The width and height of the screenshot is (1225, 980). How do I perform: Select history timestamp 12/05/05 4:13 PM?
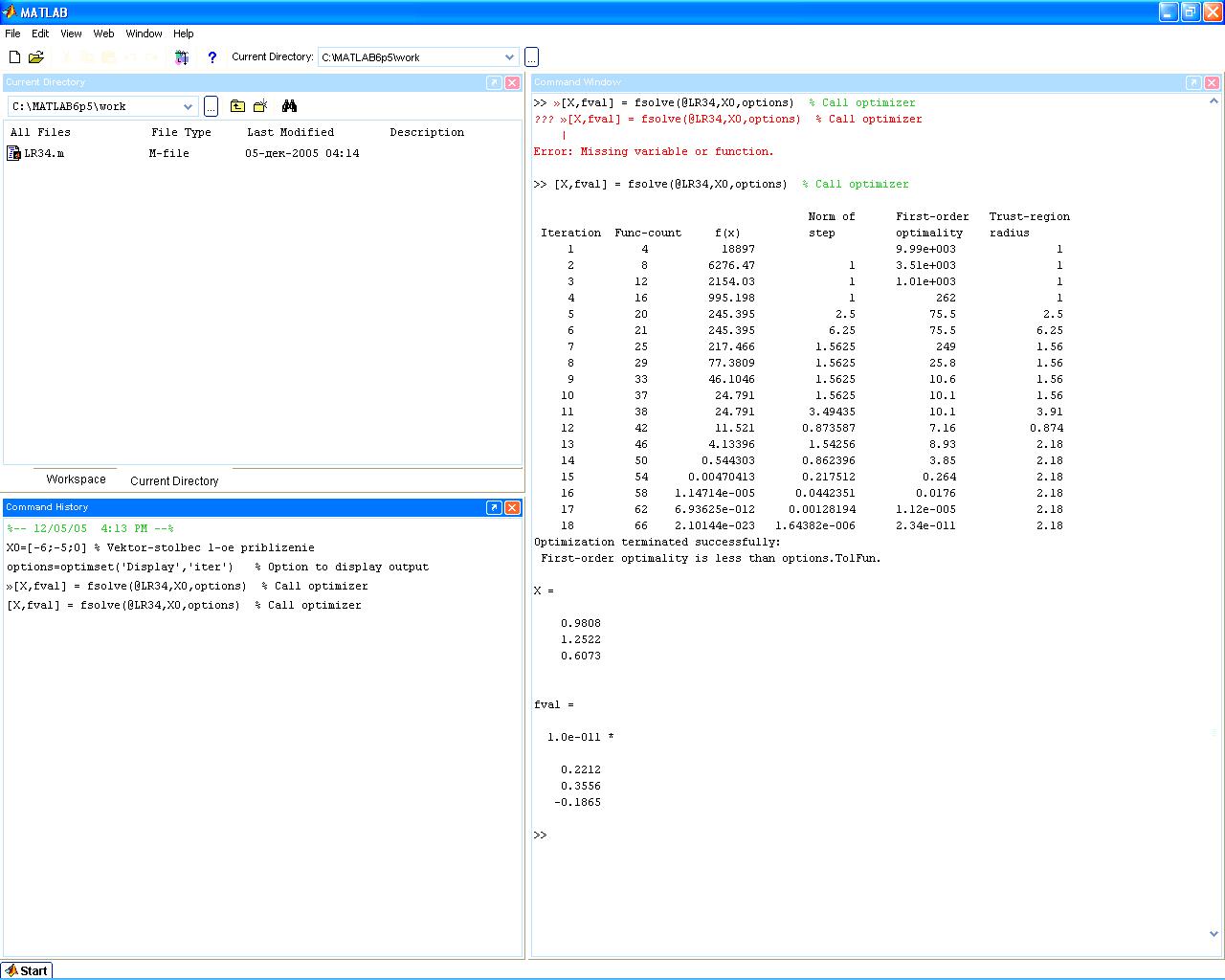[x=90, y=528]
